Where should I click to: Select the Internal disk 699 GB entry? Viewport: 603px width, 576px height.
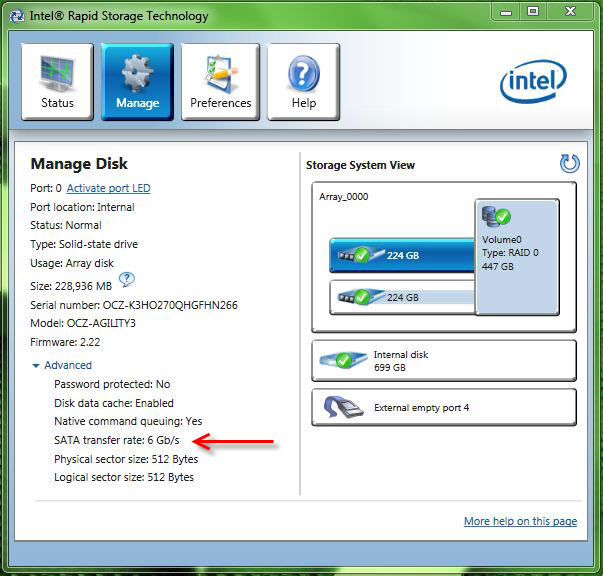[x=444, y=361]
